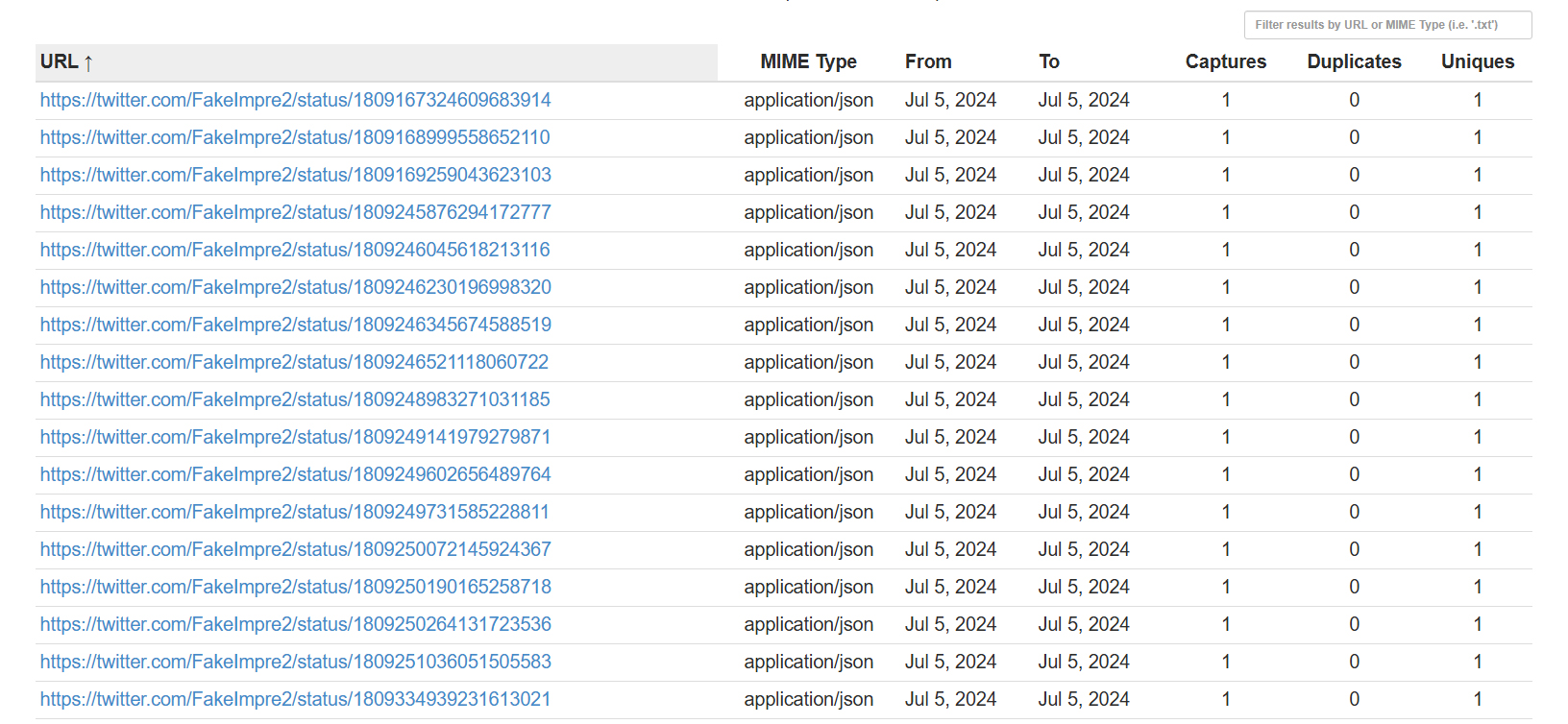Open the status link ending in 1809167324609683914

296,100
